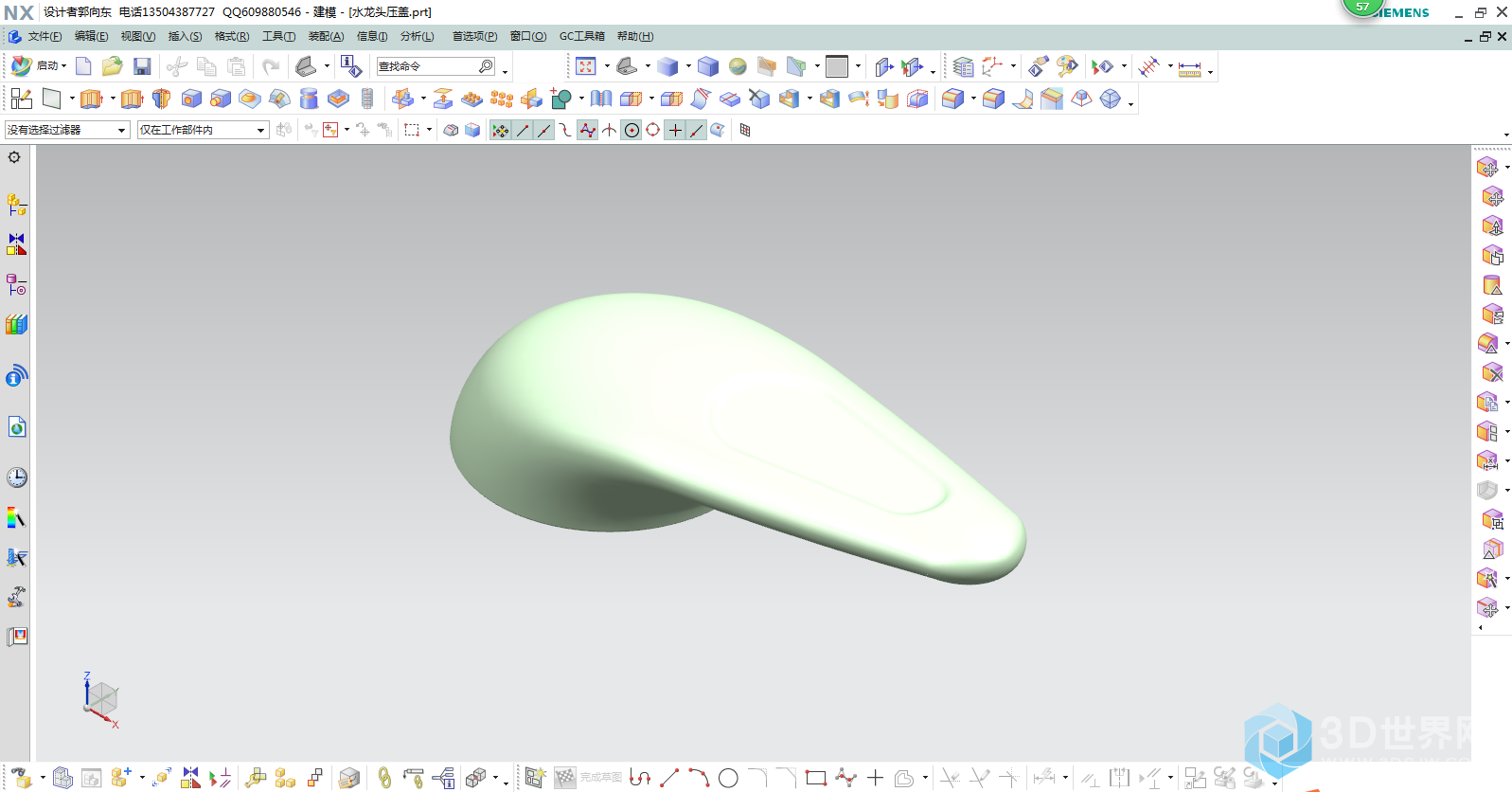Toggle Control Point snap
Image resolution: width=1512 pixels, height=792 pixels.
coord(566,130)
